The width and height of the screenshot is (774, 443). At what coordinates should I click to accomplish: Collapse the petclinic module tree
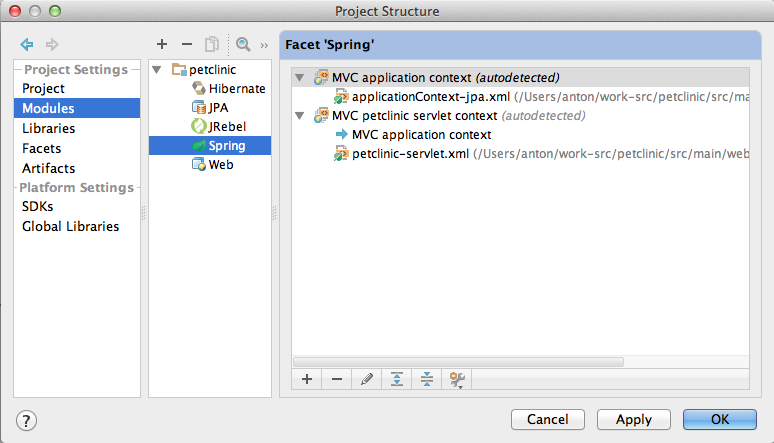tap(157, 70)
